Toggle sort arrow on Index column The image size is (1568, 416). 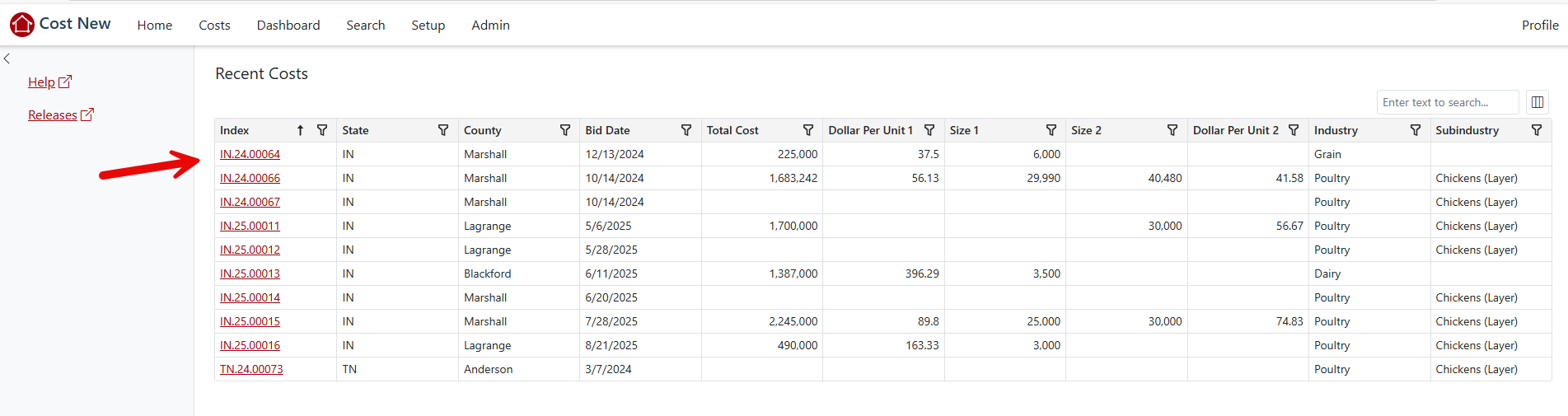301,130
